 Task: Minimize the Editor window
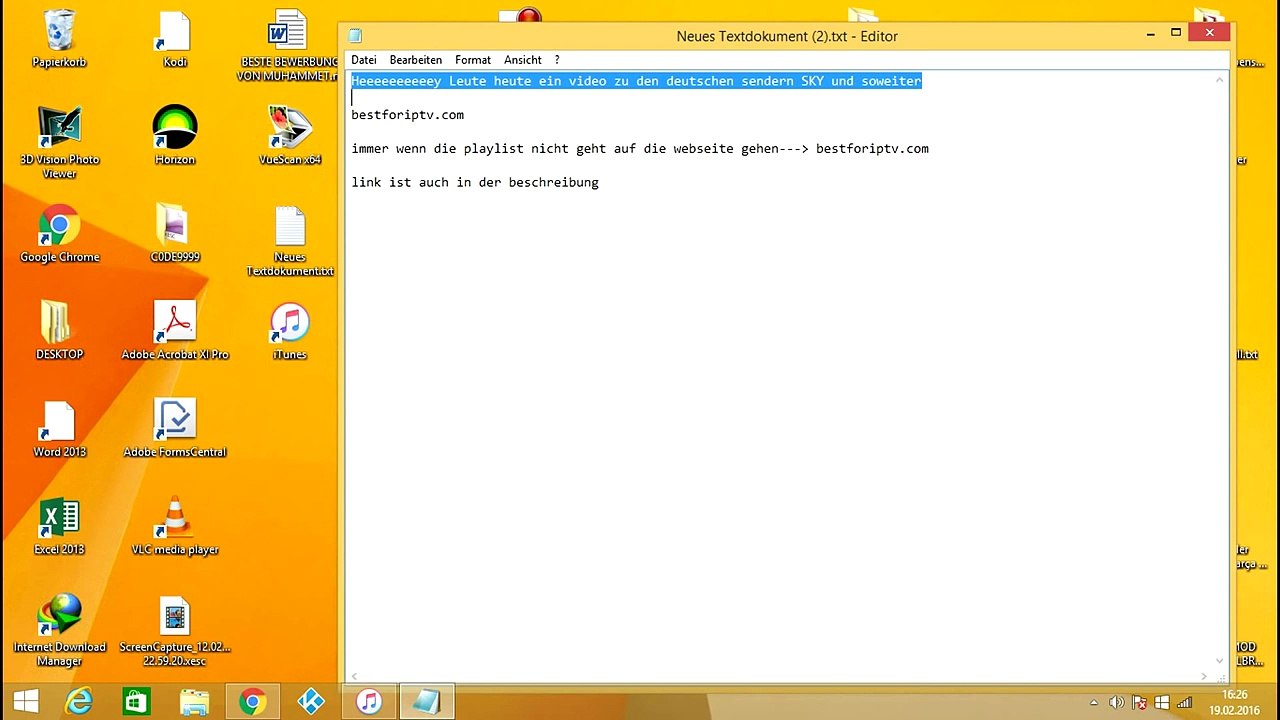point(1151,33)
